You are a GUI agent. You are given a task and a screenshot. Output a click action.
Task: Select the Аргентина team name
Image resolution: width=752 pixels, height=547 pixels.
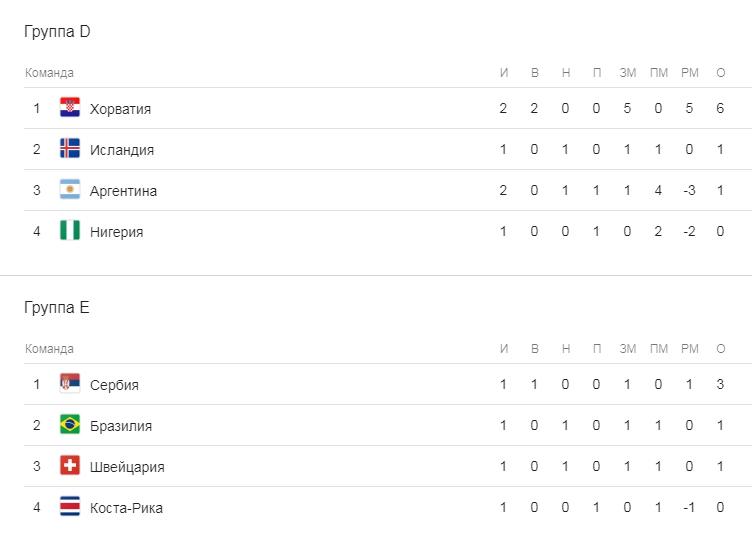click(123, 191)
